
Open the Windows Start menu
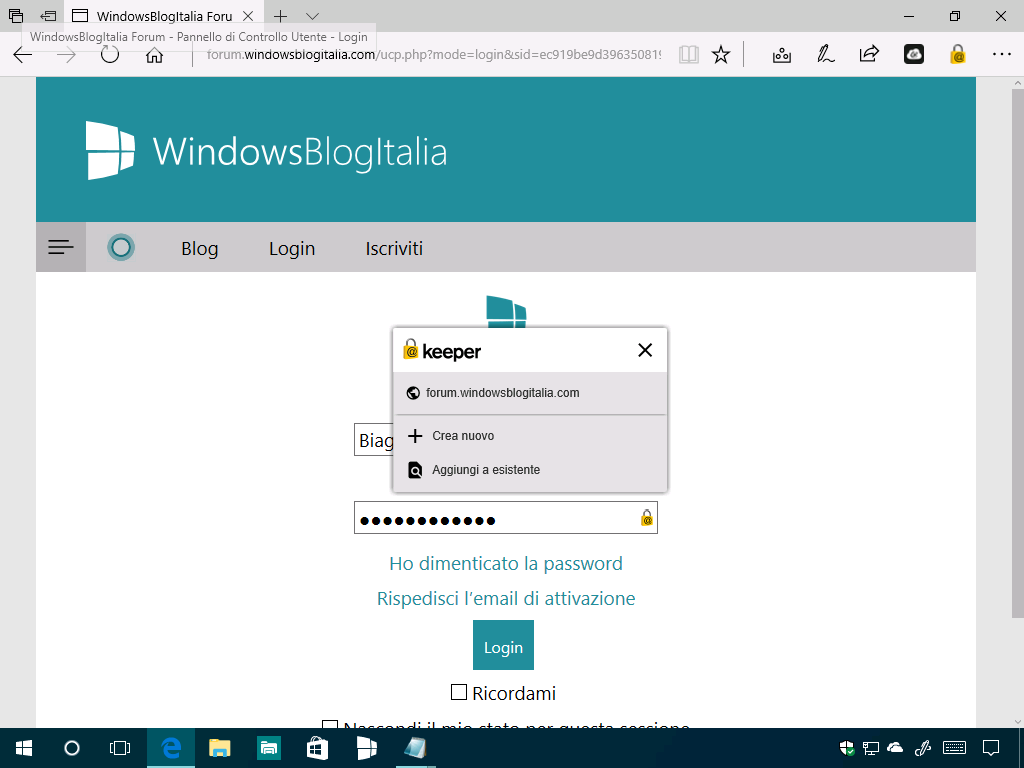point(24,748)
